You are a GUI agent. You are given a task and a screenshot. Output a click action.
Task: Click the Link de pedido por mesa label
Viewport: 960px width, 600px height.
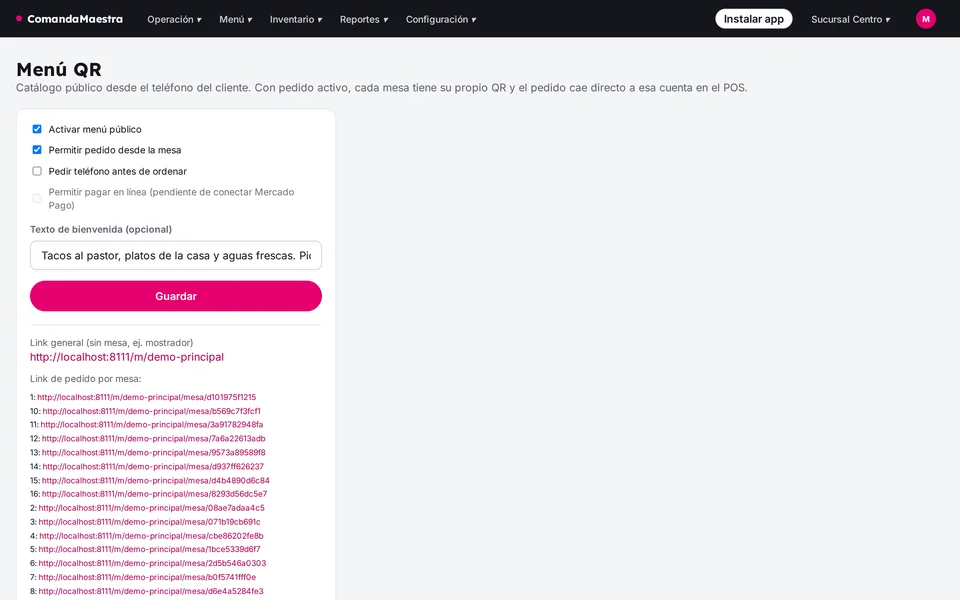pos(86,379)
